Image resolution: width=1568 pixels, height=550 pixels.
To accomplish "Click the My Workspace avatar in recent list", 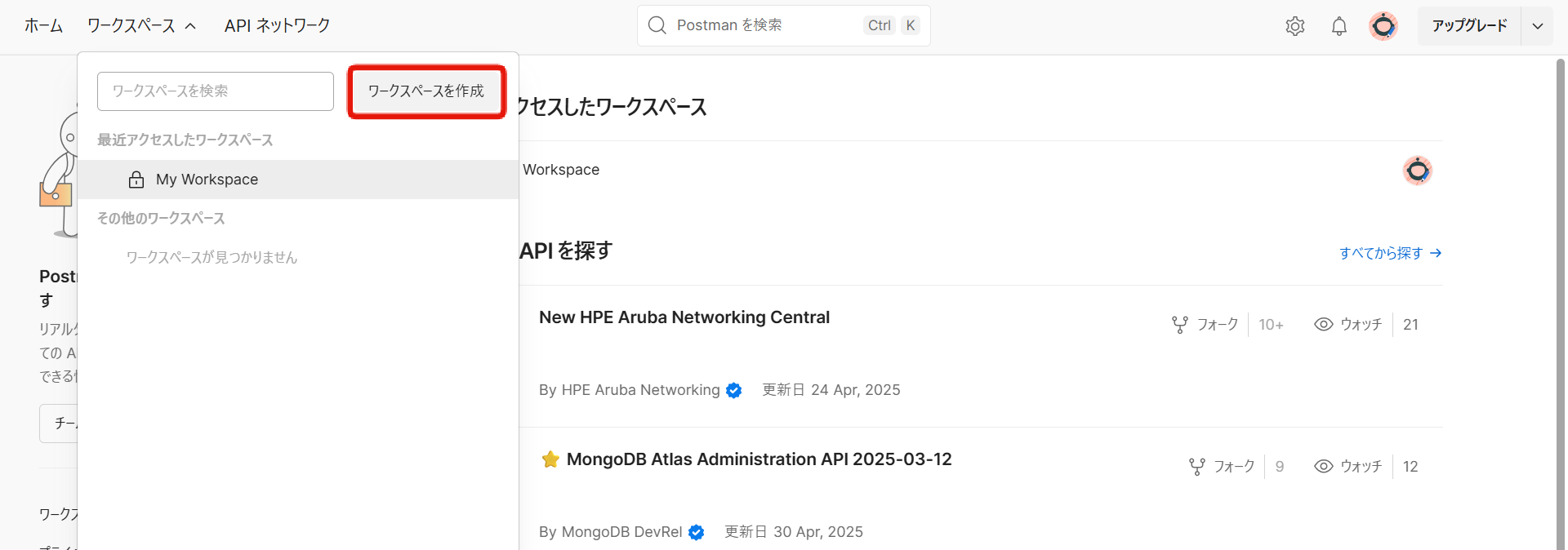I will tap(1417, 171).
